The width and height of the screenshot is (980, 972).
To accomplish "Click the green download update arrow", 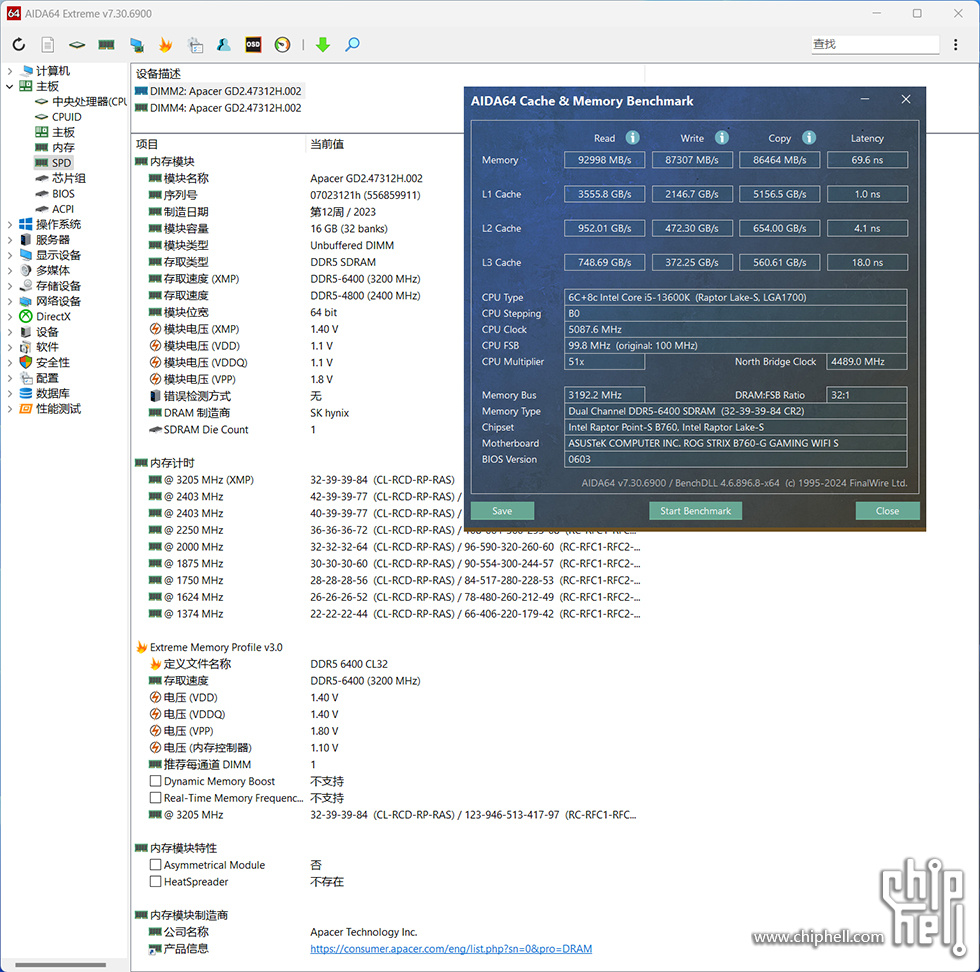I will 322,44.
